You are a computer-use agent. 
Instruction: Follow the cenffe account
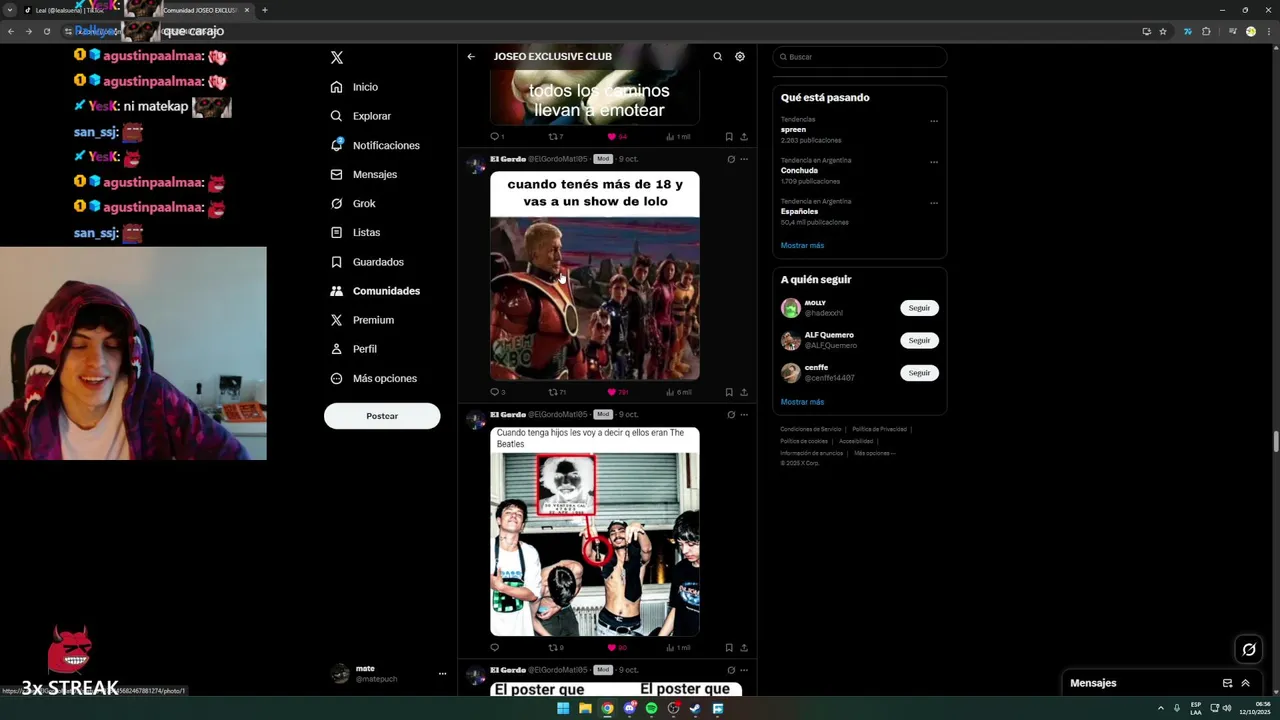919,372
